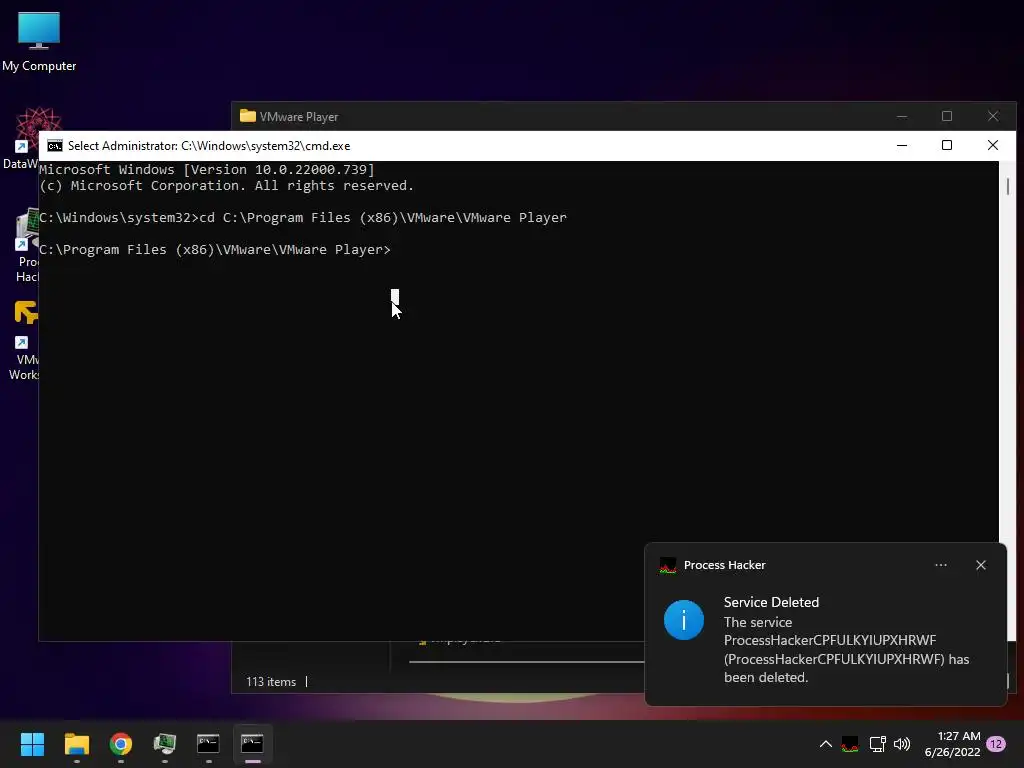Screen dimensions: 1024x768
Task: Show hidden system tray icons
Action: (x=825, y=744)
